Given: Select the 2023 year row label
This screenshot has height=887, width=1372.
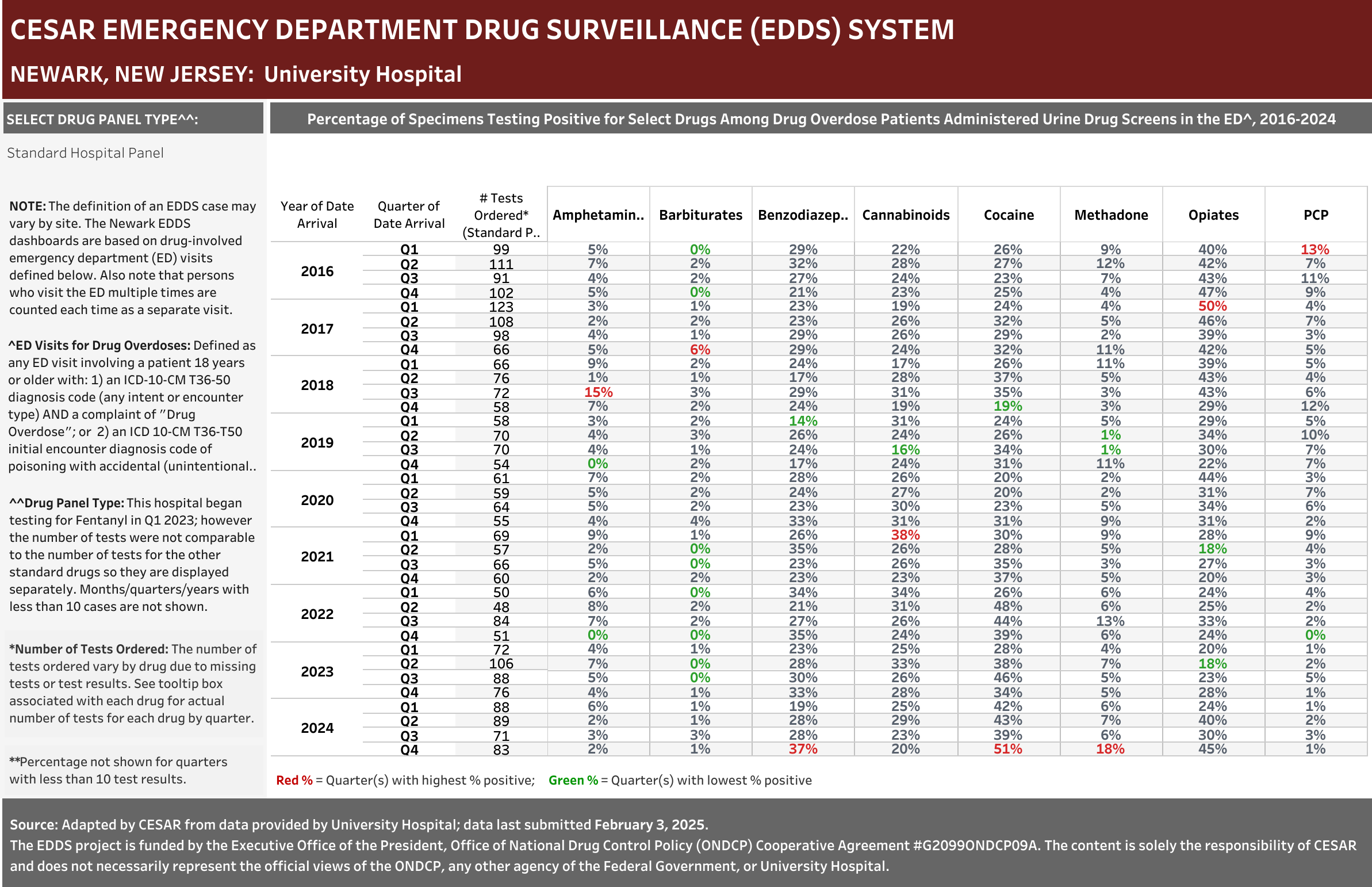Looking at the screenshot, I should (x=317, y=672).
